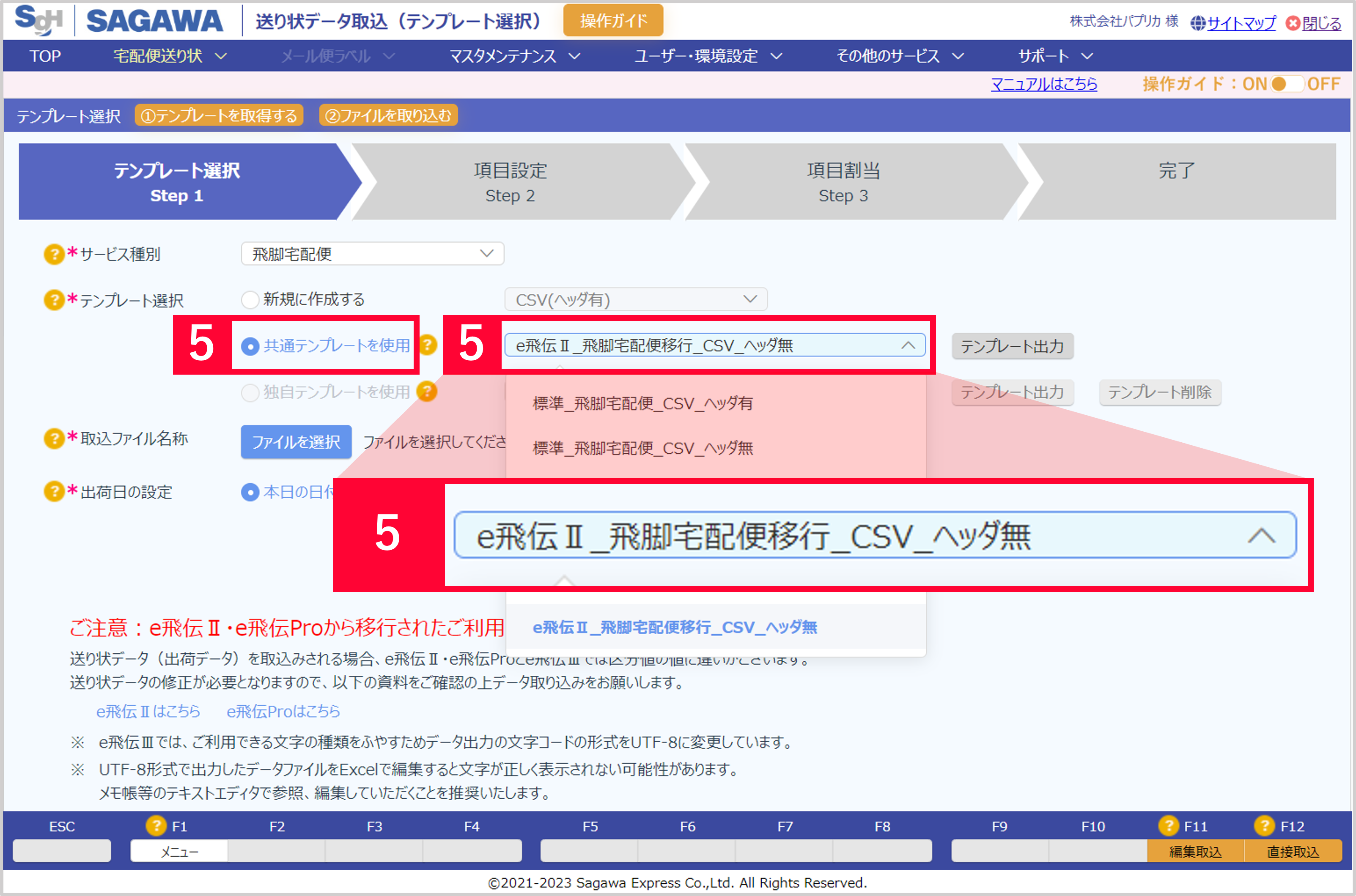Click the 閉じる link
Image resolution: width=1356 pixels, height=896 pixels.
tap(1321, 23)
